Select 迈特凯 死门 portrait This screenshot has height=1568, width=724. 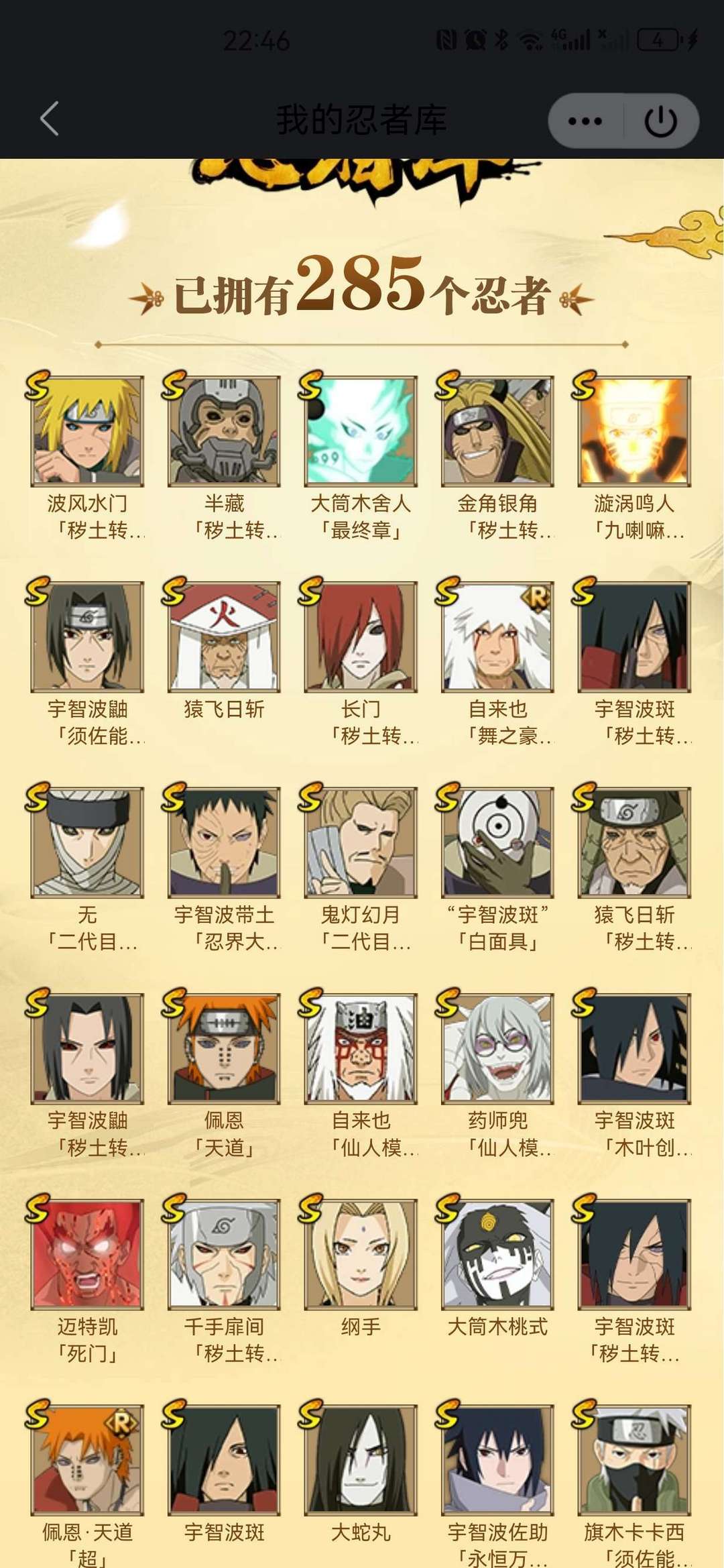coord(87,1255)
